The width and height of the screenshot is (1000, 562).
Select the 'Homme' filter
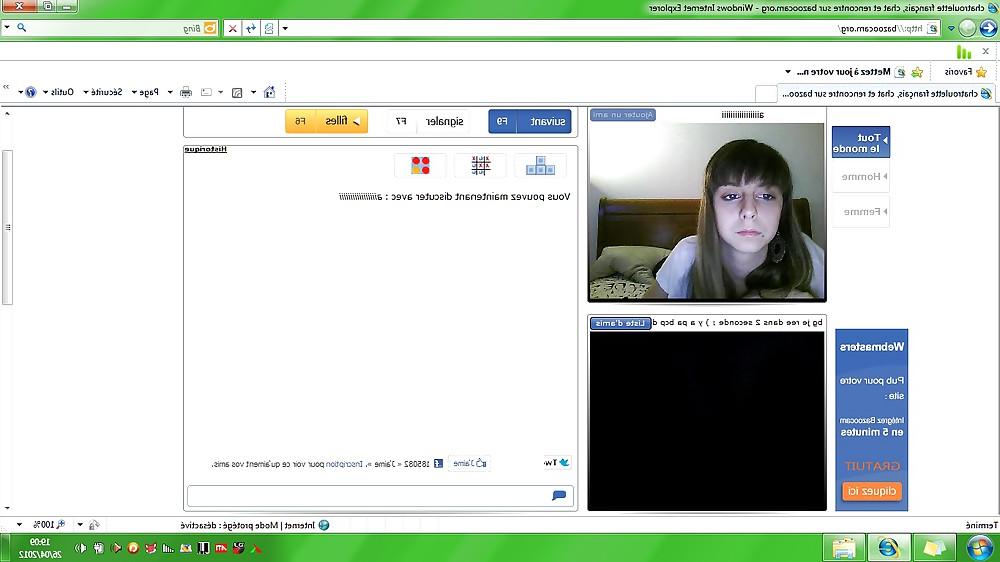click(860, 177)
